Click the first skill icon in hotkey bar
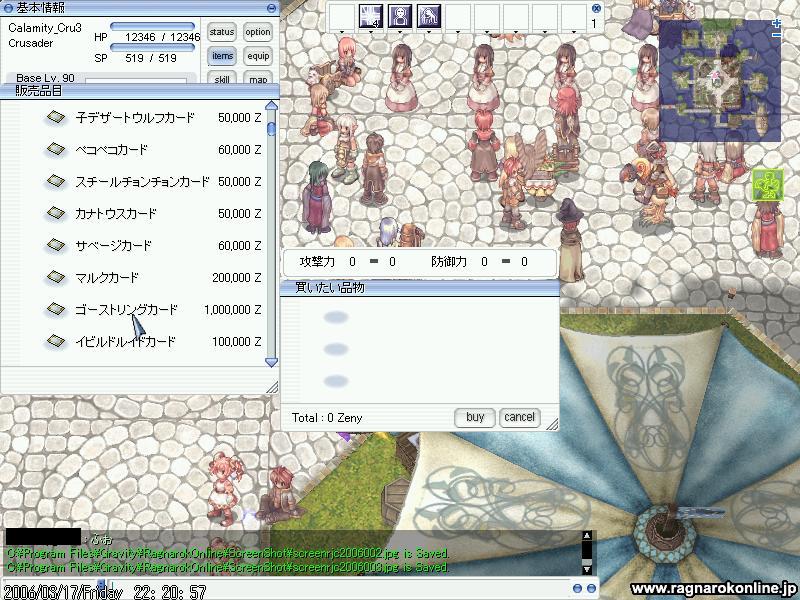The height and width of the screenshot is (600, 800). coord(371,16)
